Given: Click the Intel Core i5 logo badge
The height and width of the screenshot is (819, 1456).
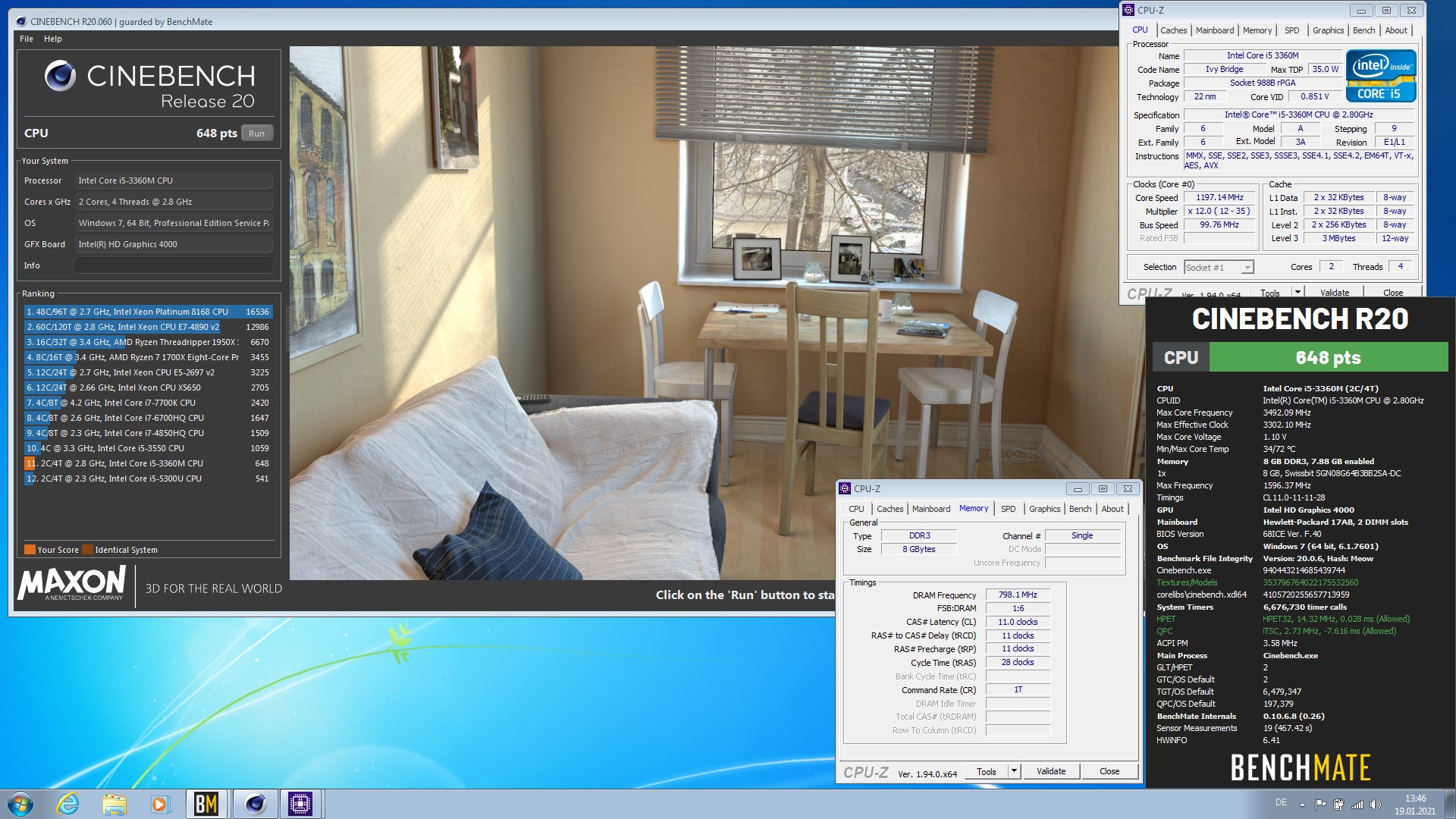Looking at the screenshot, I should click(x=1380, y=75).
